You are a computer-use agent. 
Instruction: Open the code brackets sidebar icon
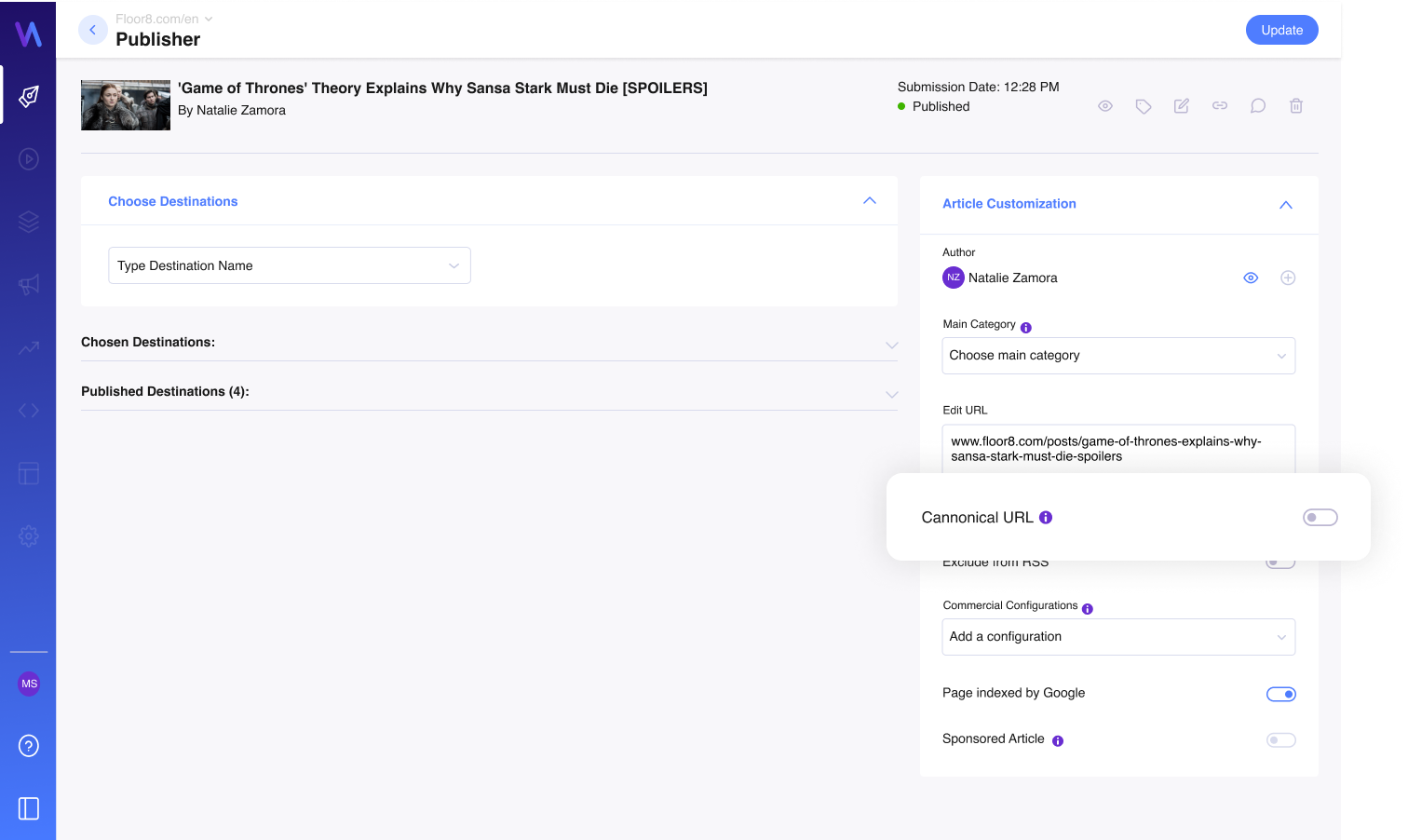[29, 411]
